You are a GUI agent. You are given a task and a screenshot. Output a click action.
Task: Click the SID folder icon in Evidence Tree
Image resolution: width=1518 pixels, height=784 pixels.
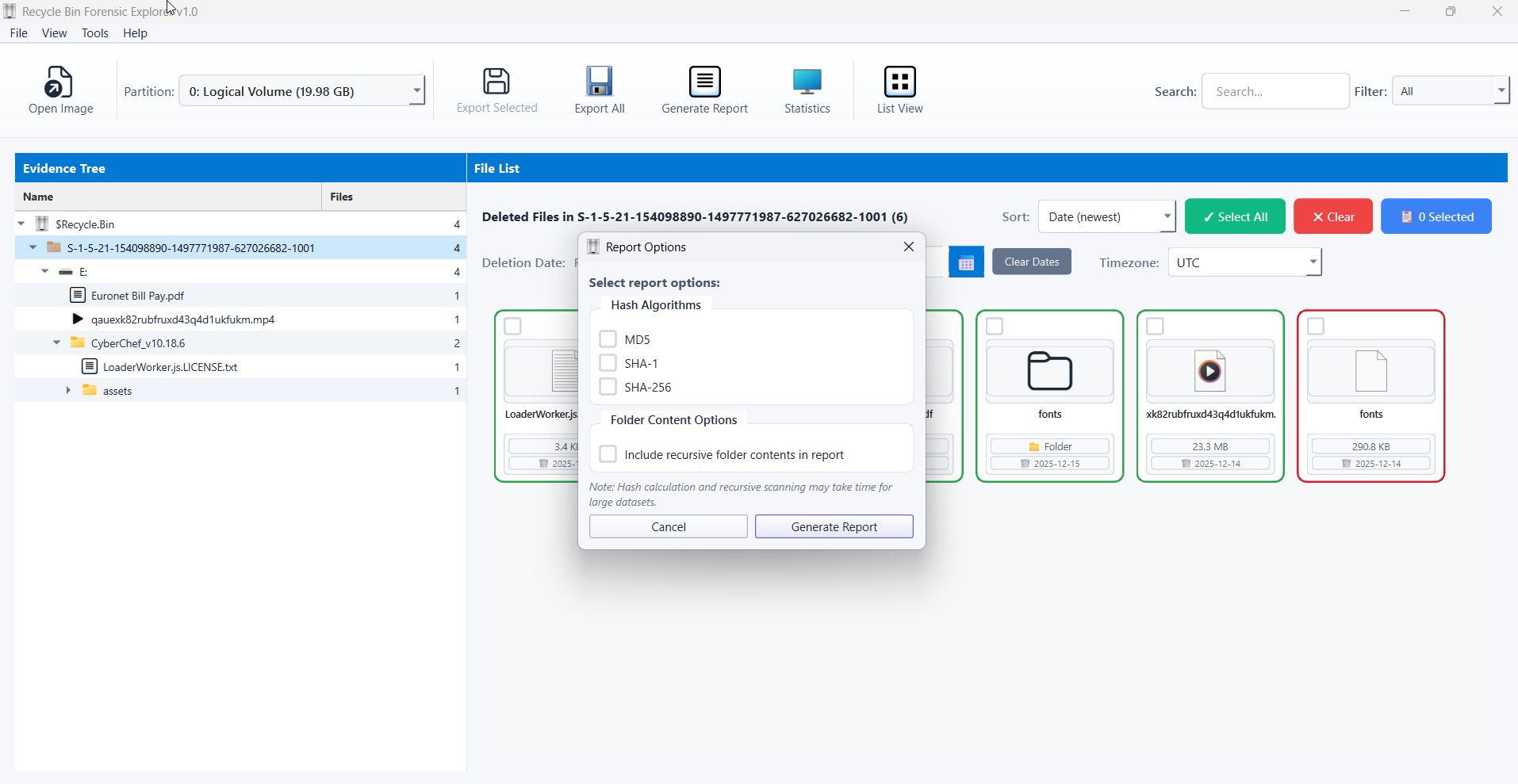[x=54, y=247]
